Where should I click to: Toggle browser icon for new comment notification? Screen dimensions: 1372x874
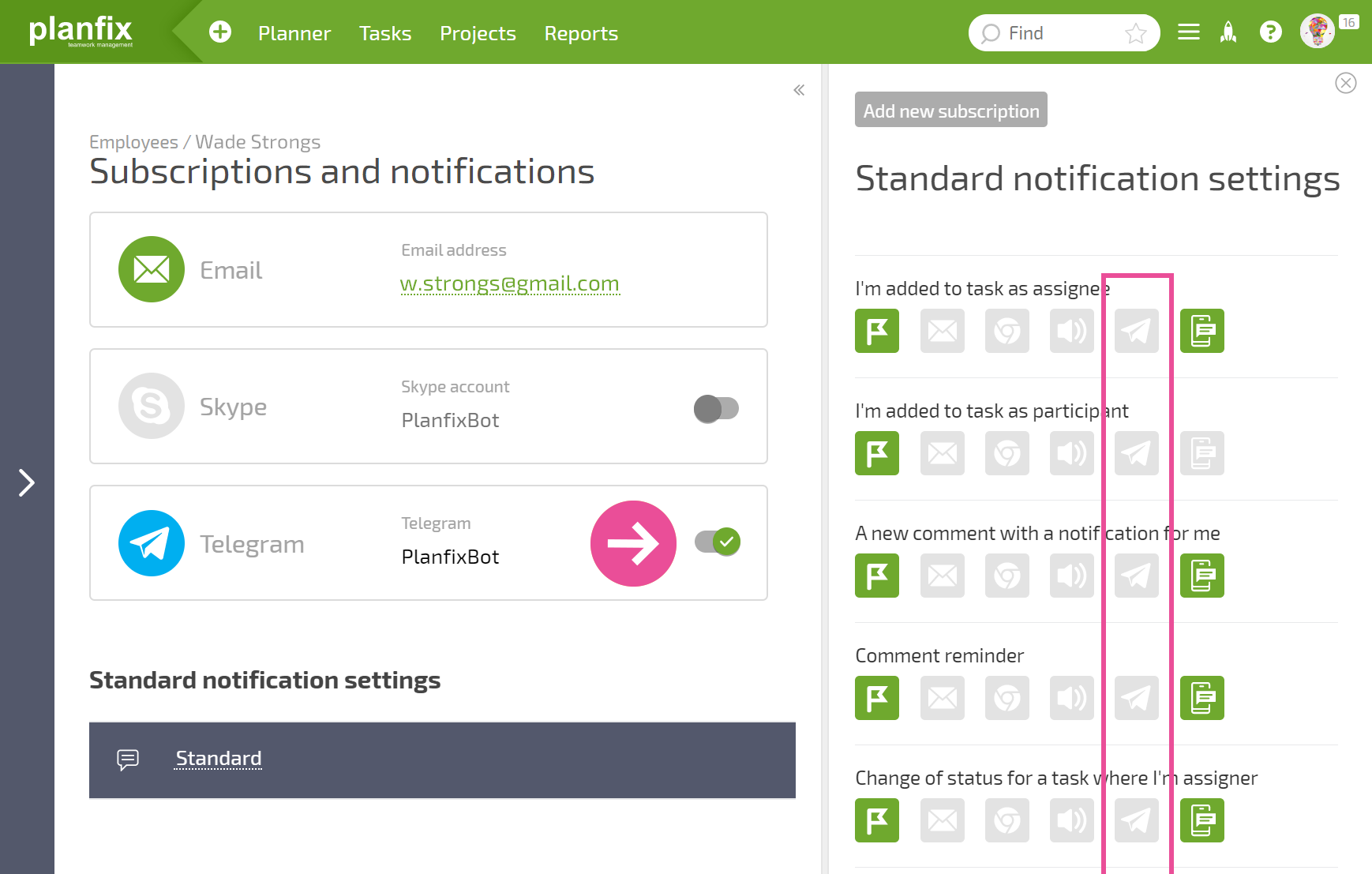1007,576
